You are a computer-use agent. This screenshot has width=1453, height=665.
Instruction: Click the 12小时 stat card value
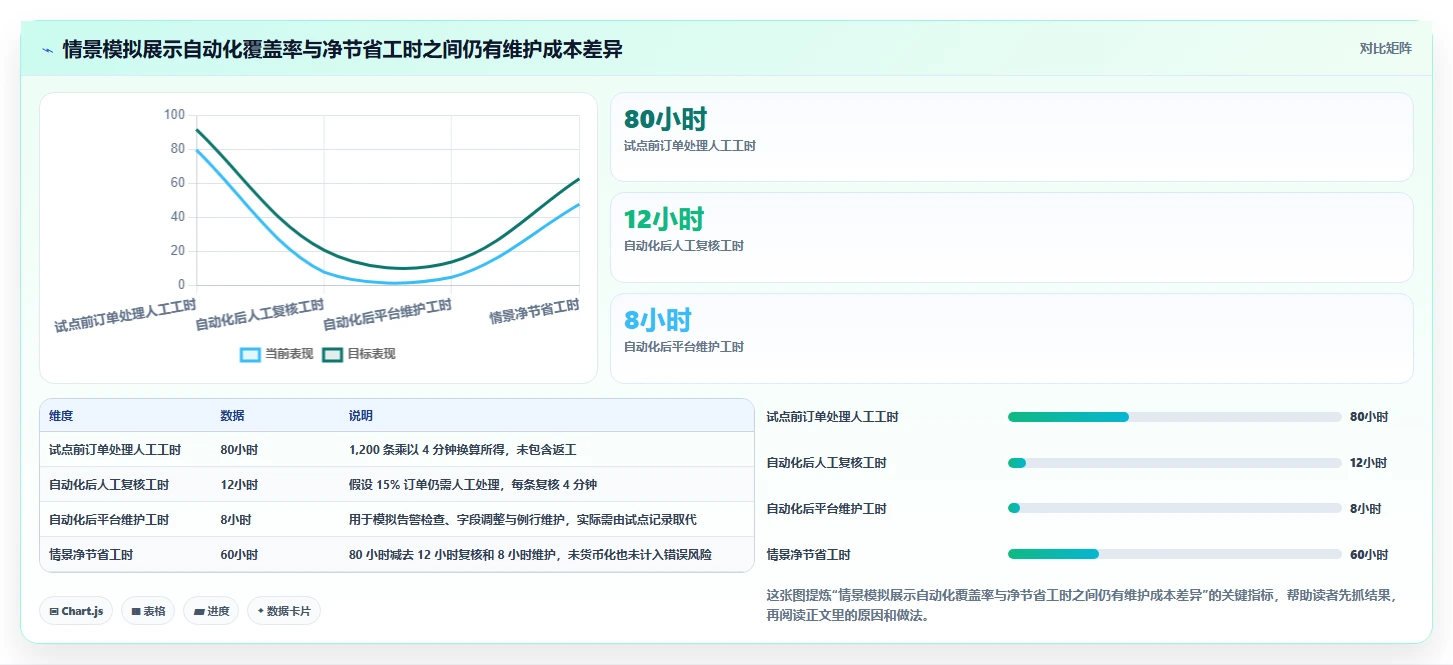pos(664,219)
